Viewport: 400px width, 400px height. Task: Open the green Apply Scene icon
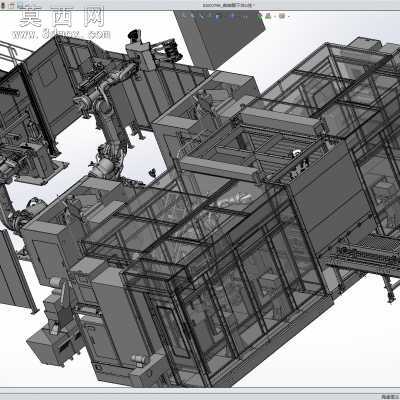tap(268, 16)
